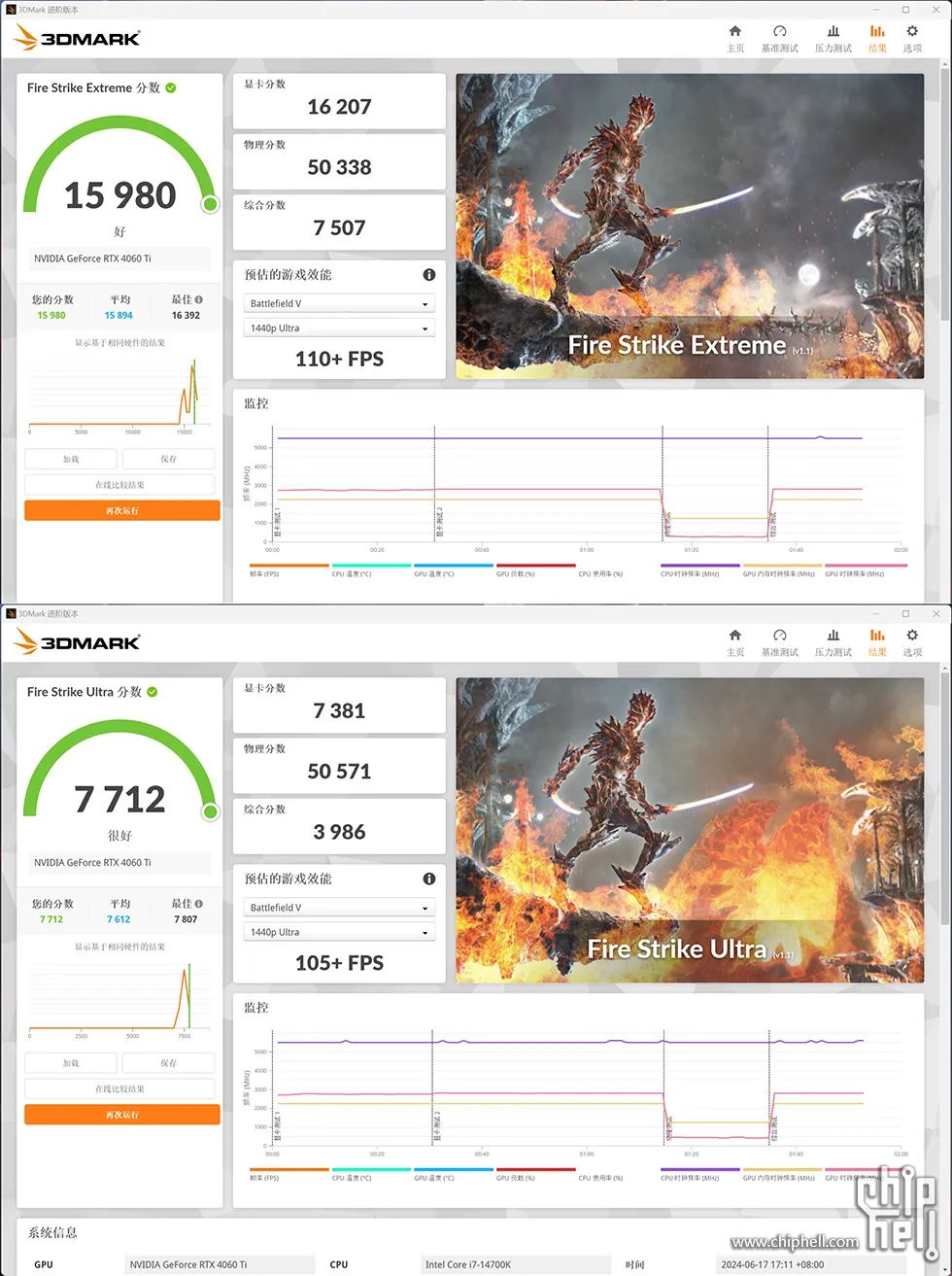
Task: Click 综合分数 value 7 507
Action: [339, 227]
